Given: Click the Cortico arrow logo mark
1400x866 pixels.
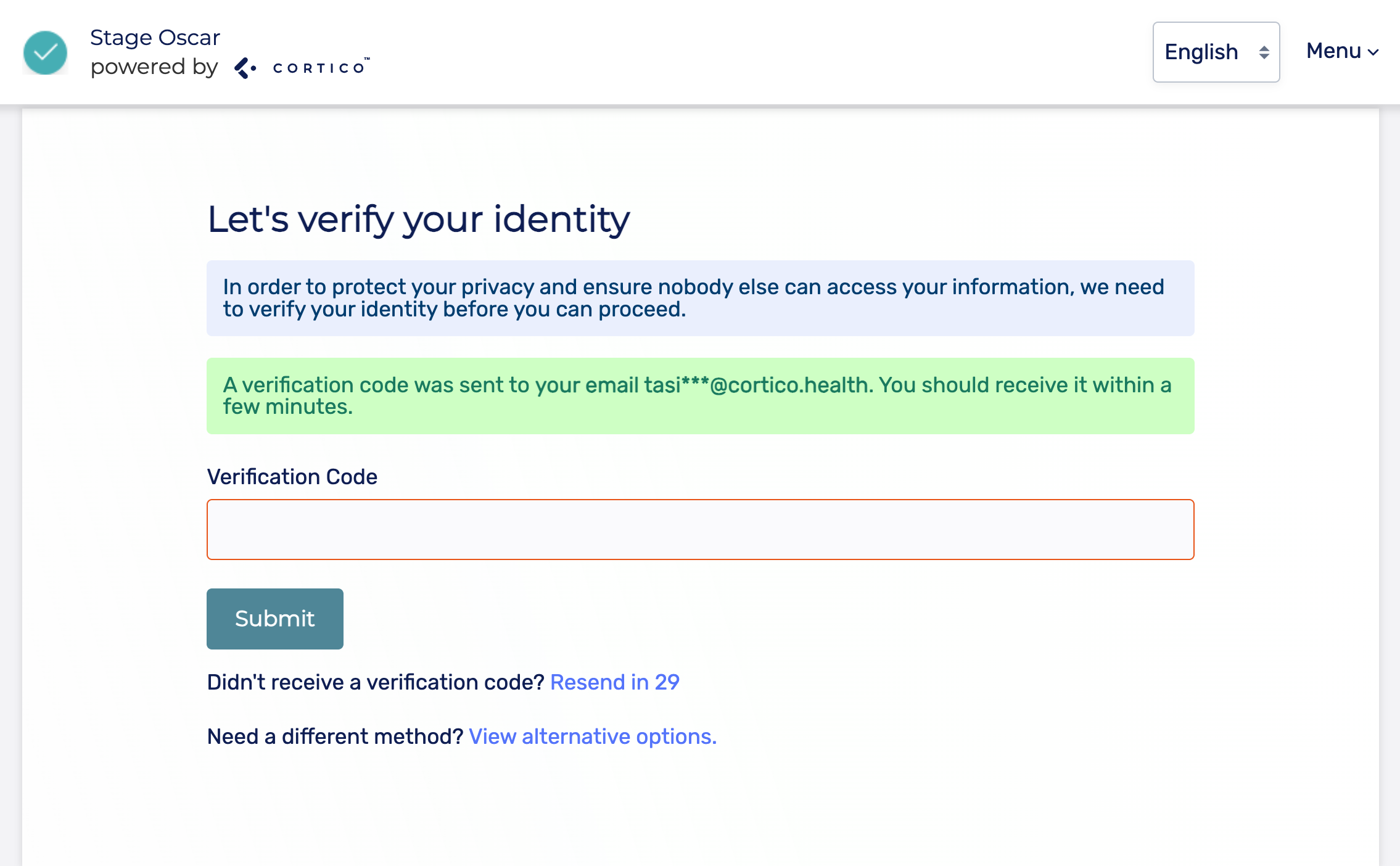Looking at the screenshot, I should 245,68.
